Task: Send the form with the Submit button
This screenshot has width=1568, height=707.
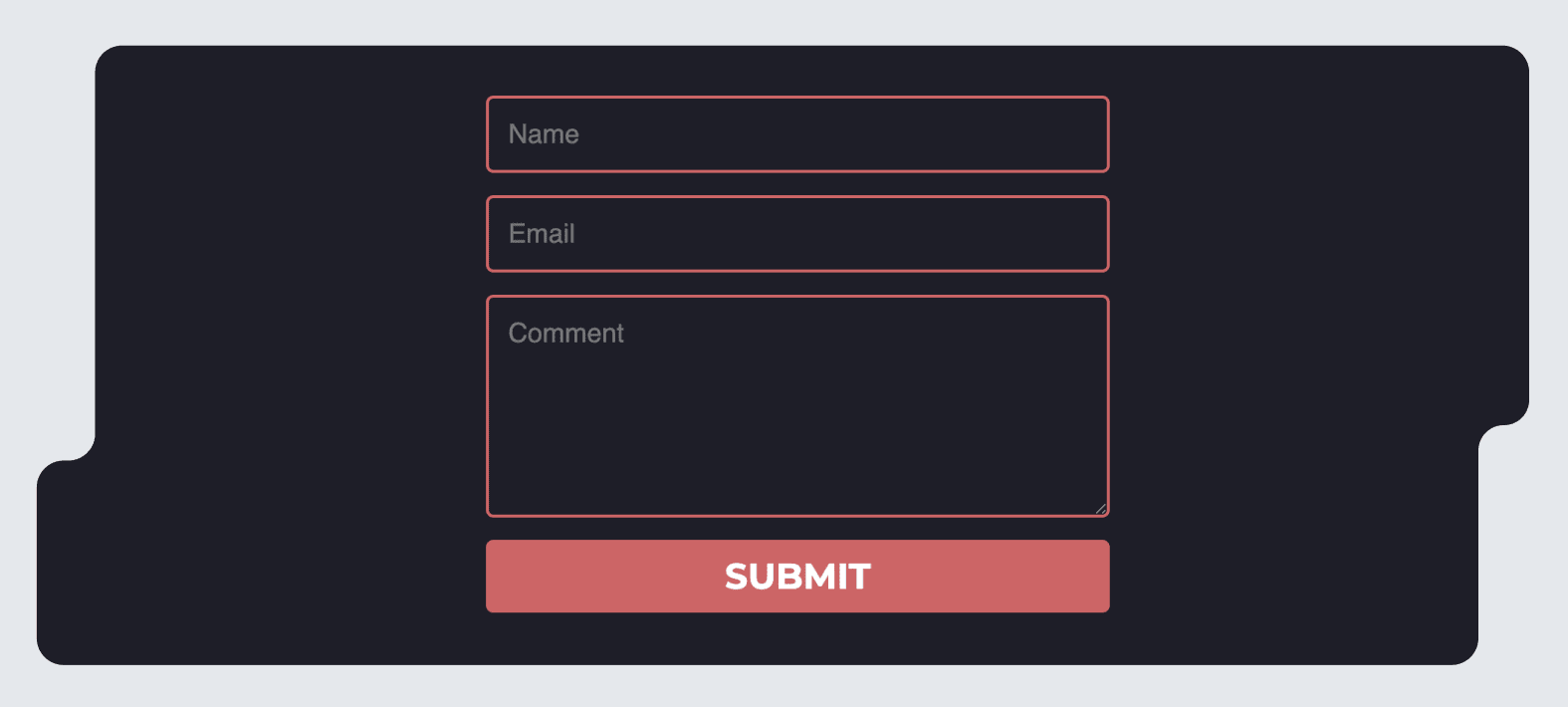Action: 797,577
